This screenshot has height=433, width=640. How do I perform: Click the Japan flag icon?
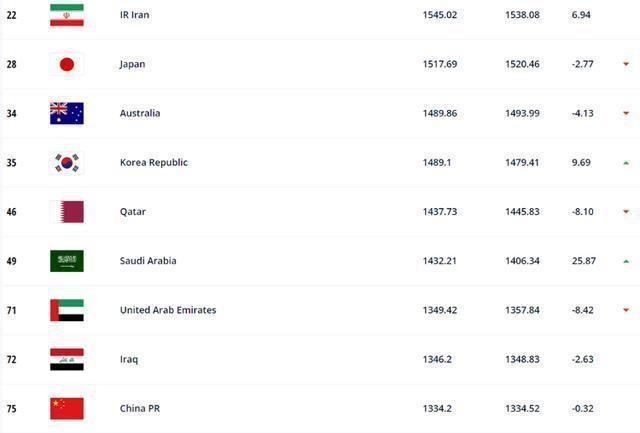[67, 64]
